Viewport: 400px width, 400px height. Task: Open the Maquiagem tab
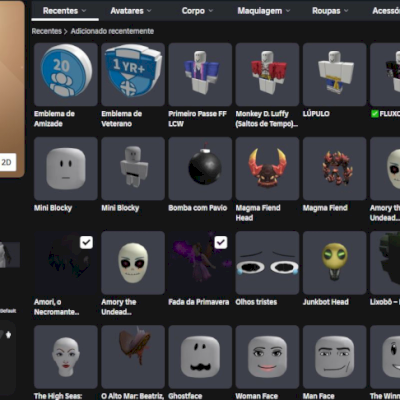(264, 11)
